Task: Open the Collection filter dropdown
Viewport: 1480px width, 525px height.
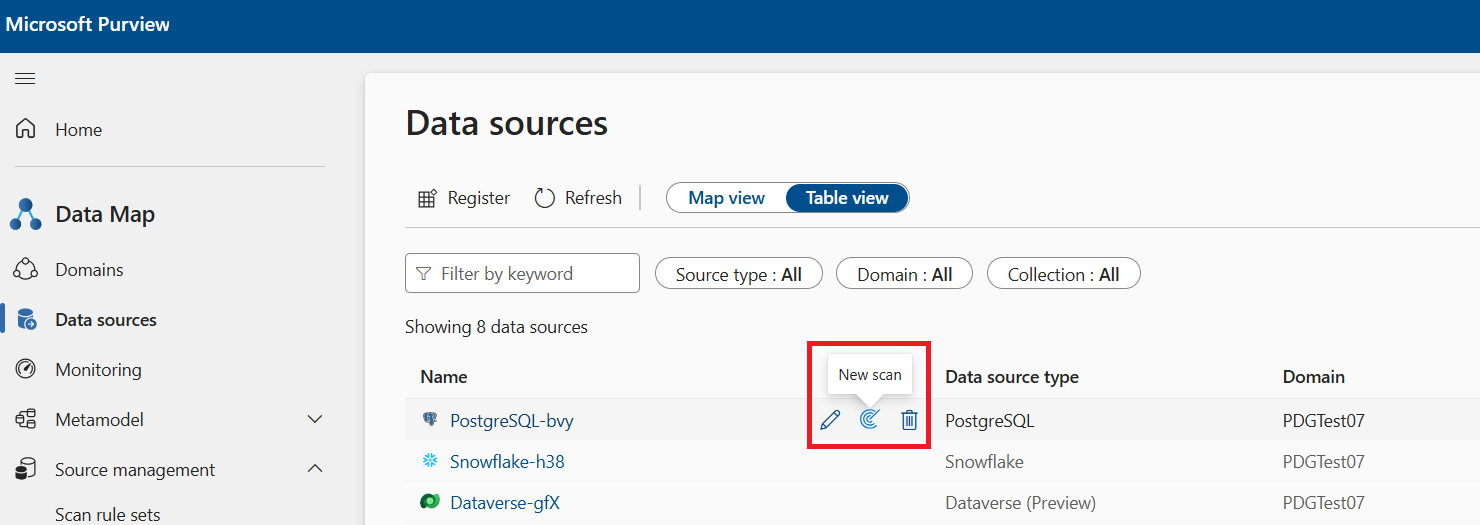Action: pos(1063,274)
